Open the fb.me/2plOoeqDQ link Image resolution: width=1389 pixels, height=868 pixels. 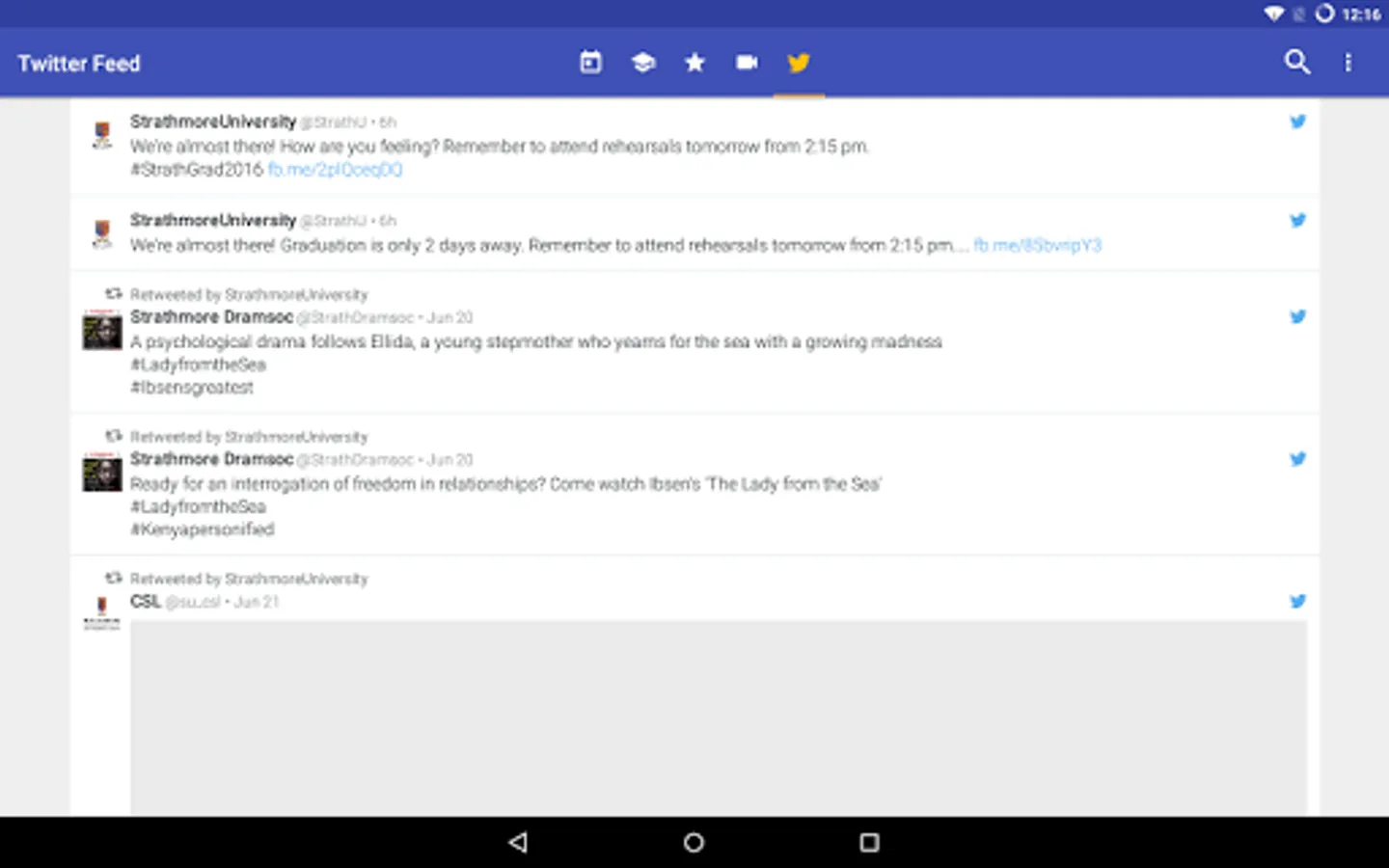(335, 170)
